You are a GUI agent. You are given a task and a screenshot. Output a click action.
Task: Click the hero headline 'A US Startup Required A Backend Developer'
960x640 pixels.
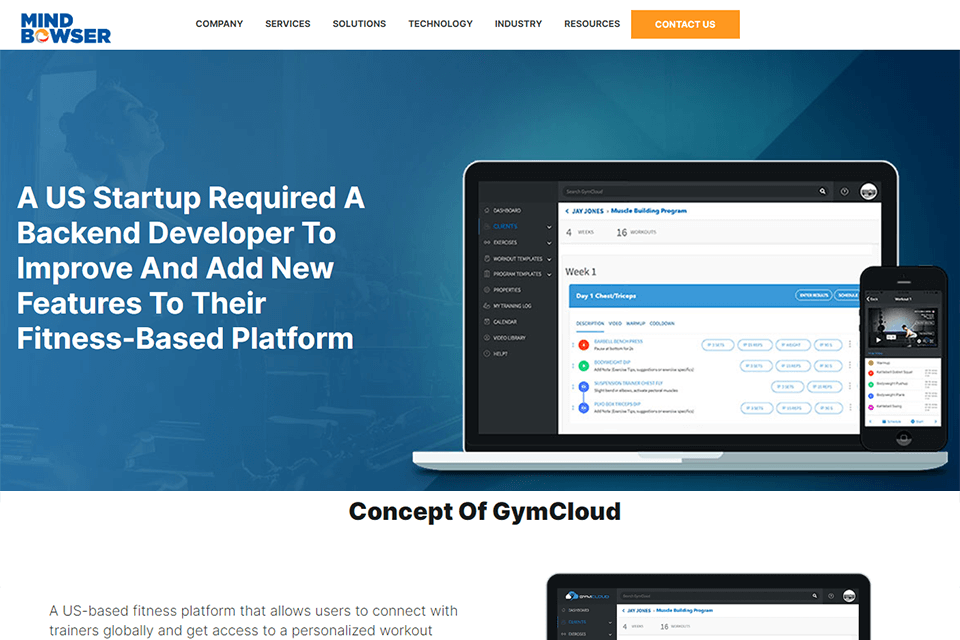pos(191,268)
